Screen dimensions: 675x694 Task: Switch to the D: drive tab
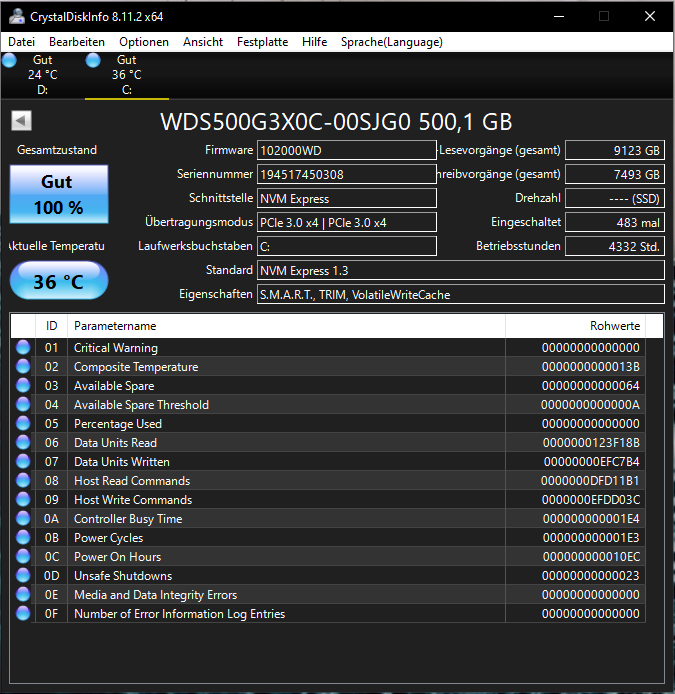(x=42, y=75)
